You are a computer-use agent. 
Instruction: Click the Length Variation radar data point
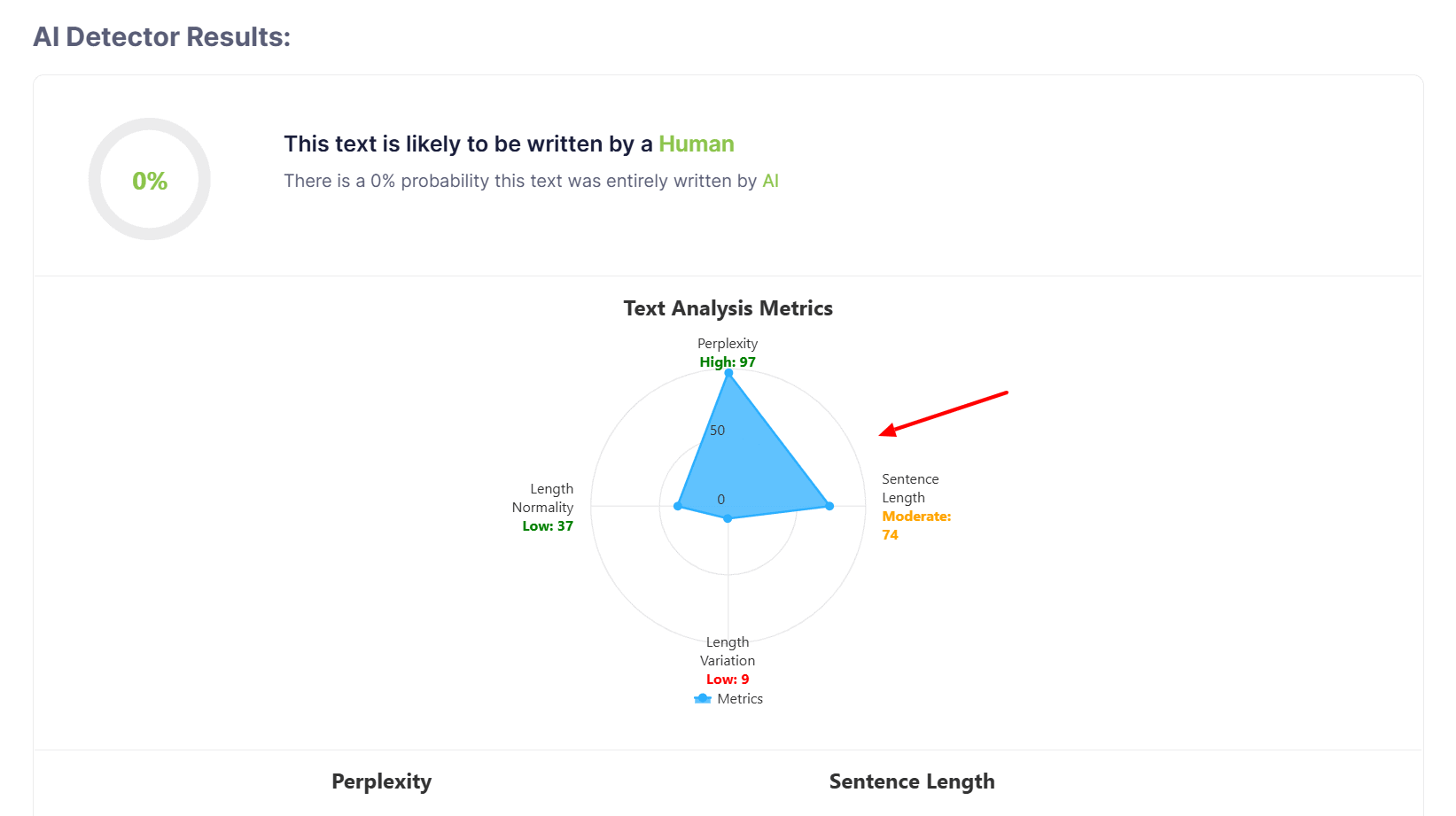(728, 518)
